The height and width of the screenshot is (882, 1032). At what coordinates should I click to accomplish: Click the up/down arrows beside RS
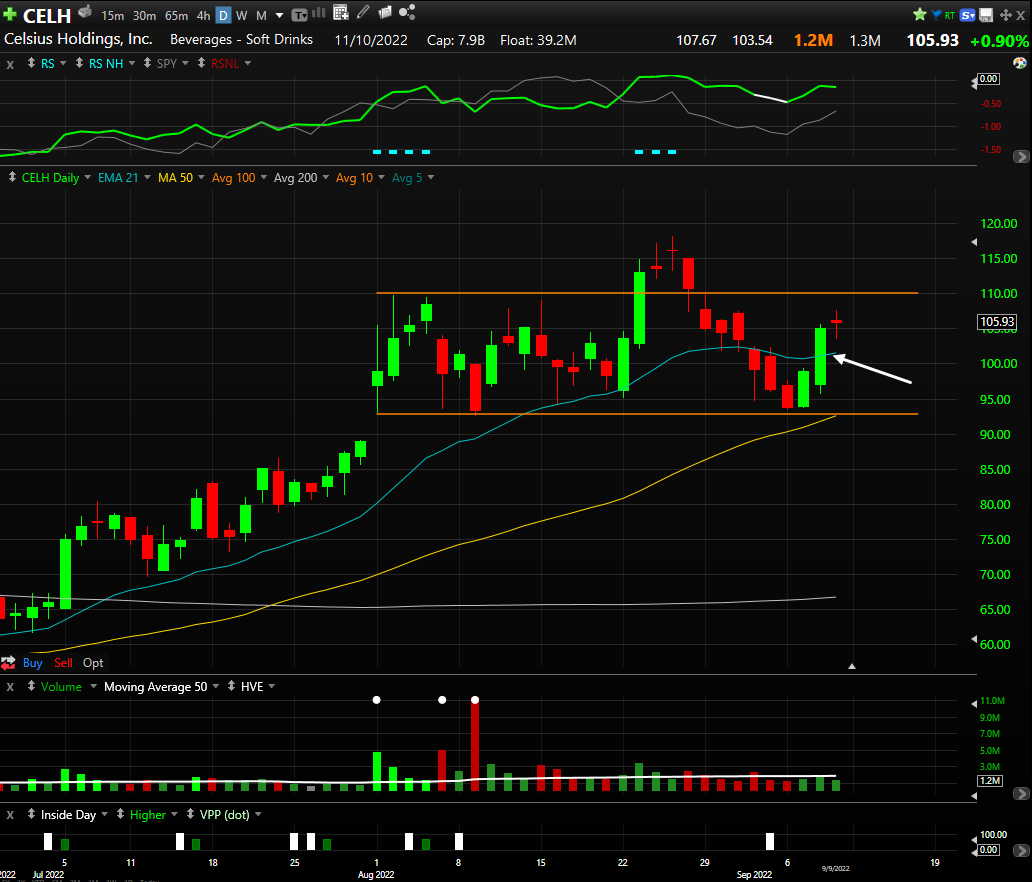coord(31,63)
